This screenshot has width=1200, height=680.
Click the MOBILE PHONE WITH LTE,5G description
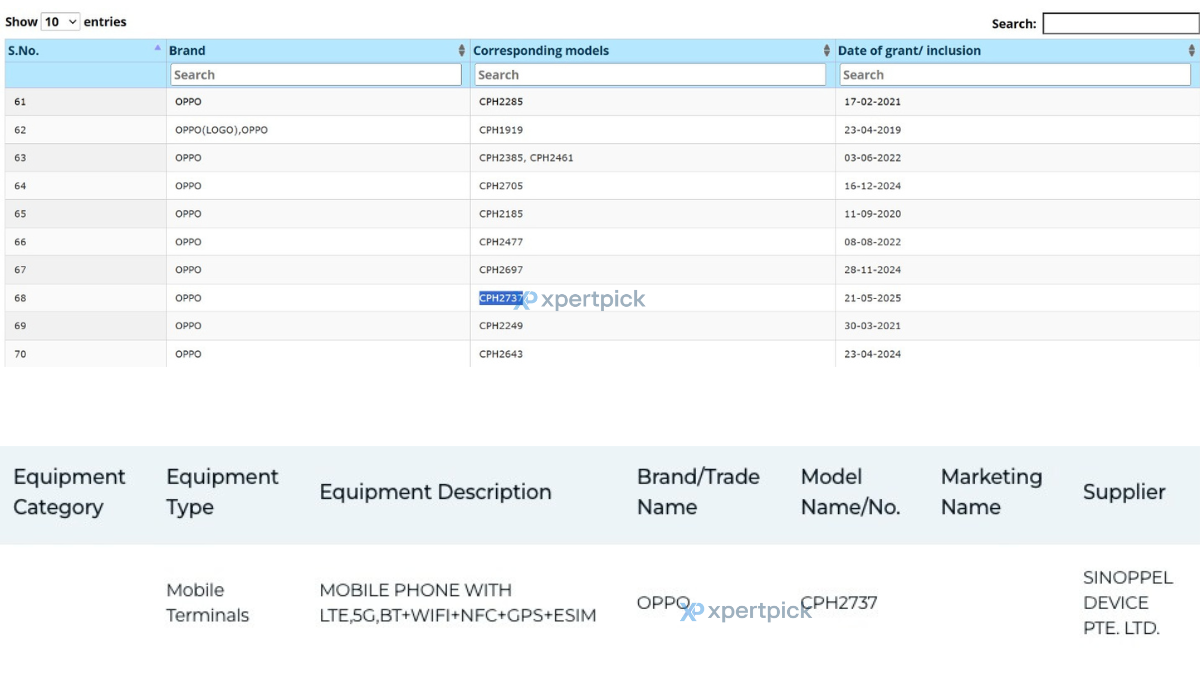(458, 603)
